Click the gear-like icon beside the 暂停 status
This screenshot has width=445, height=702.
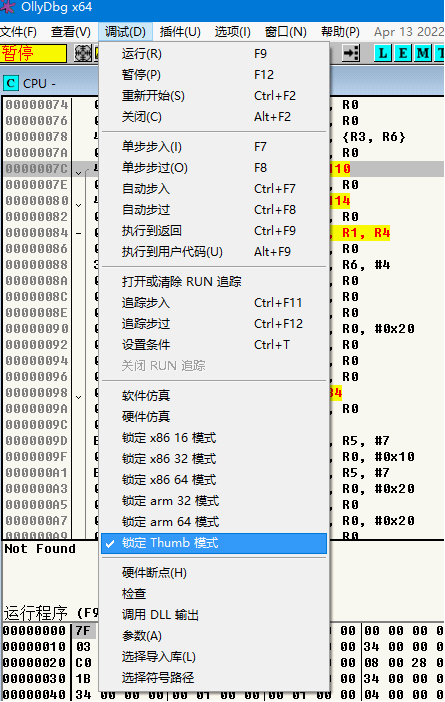pos(83,53)
